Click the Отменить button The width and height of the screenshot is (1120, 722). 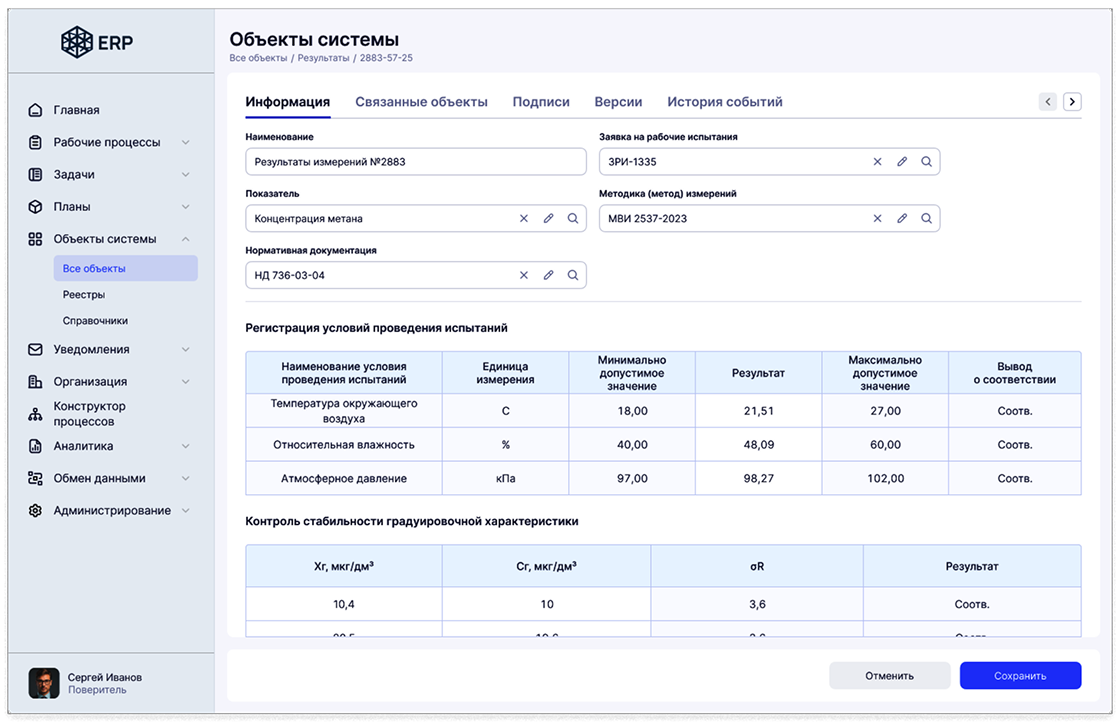[x=889, y=676]
